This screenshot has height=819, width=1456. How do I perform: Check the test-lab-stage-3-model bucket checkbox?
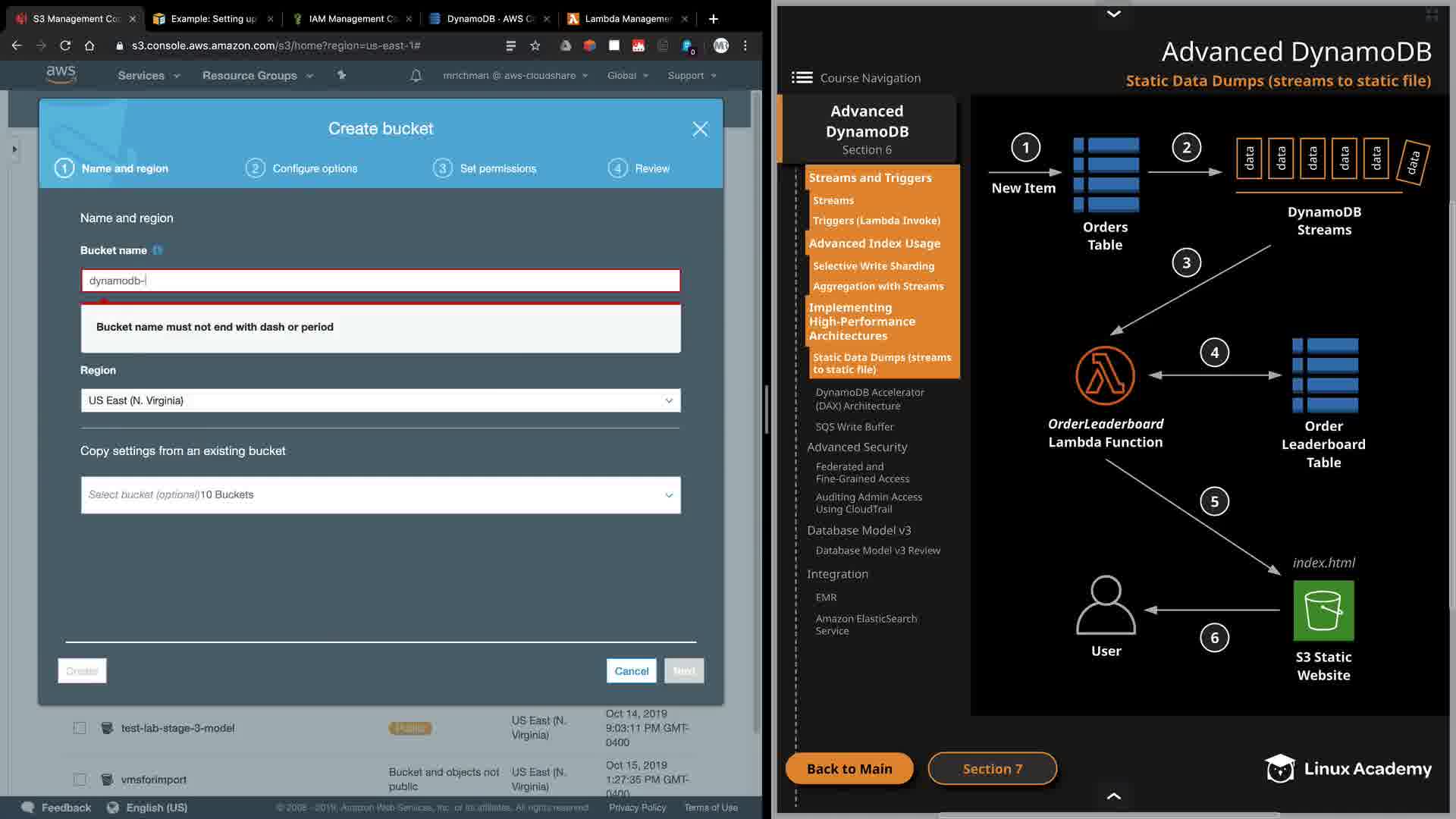pos(80,728)
